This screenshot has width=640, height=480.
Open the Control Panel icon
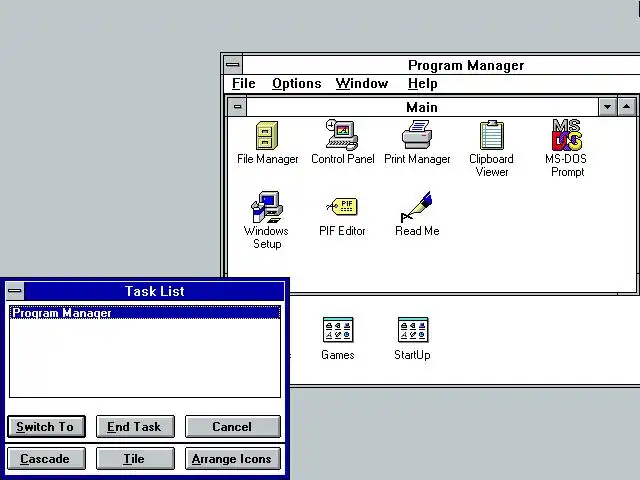coord(342,142)
